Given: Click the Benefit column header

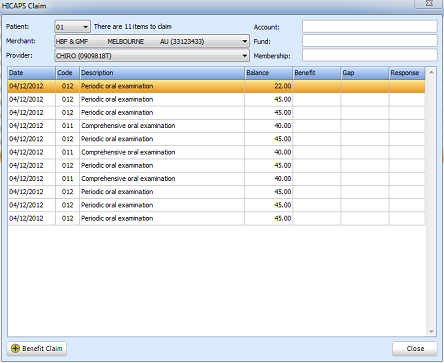Looking at the screenshot, I should tap(317, 73).
